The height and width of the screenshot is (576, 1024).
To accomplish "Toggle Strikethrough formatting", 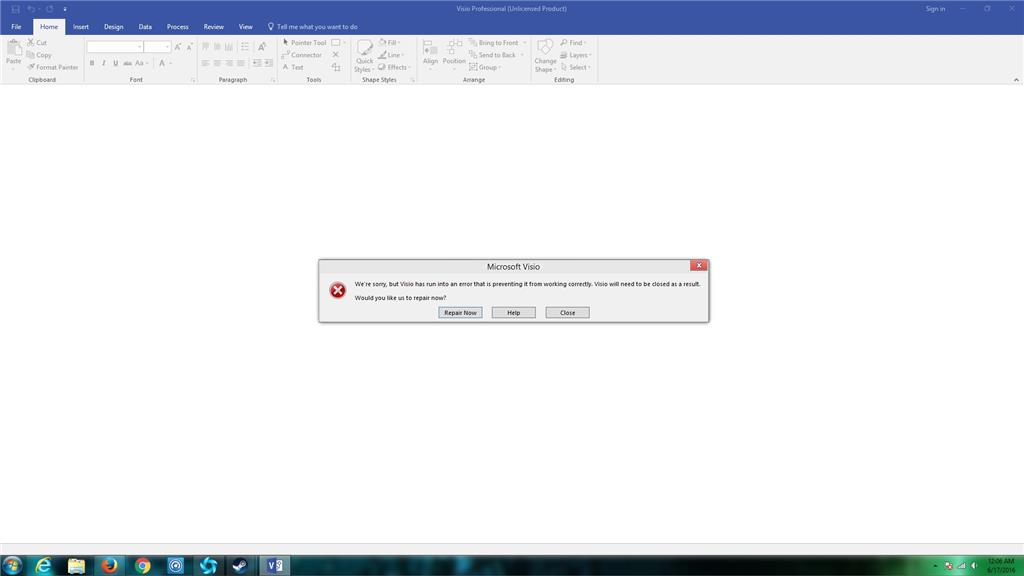I will (127, 63).
